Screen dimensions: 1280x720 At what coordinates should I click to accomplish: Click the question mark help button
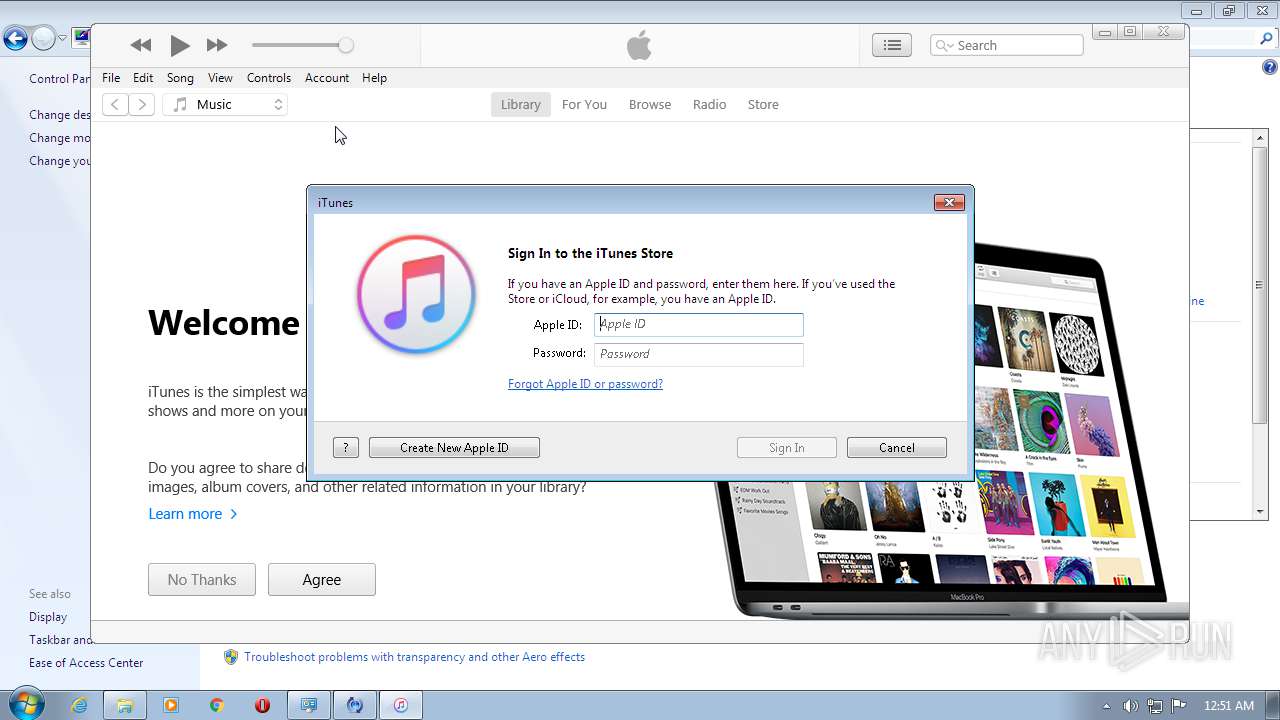pyautogui.click(x=346, y=448)
